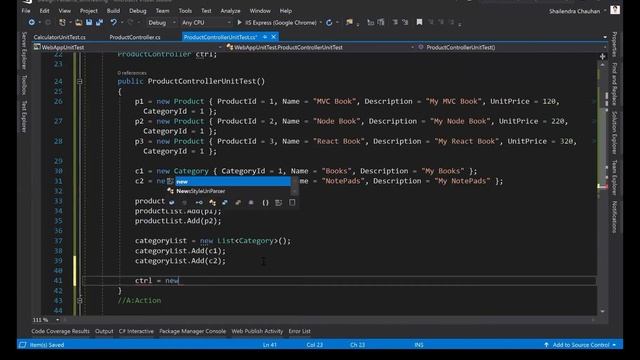Toggle the interfaces IntelliSense filter

pyautogui.click(x=199, y=202)
